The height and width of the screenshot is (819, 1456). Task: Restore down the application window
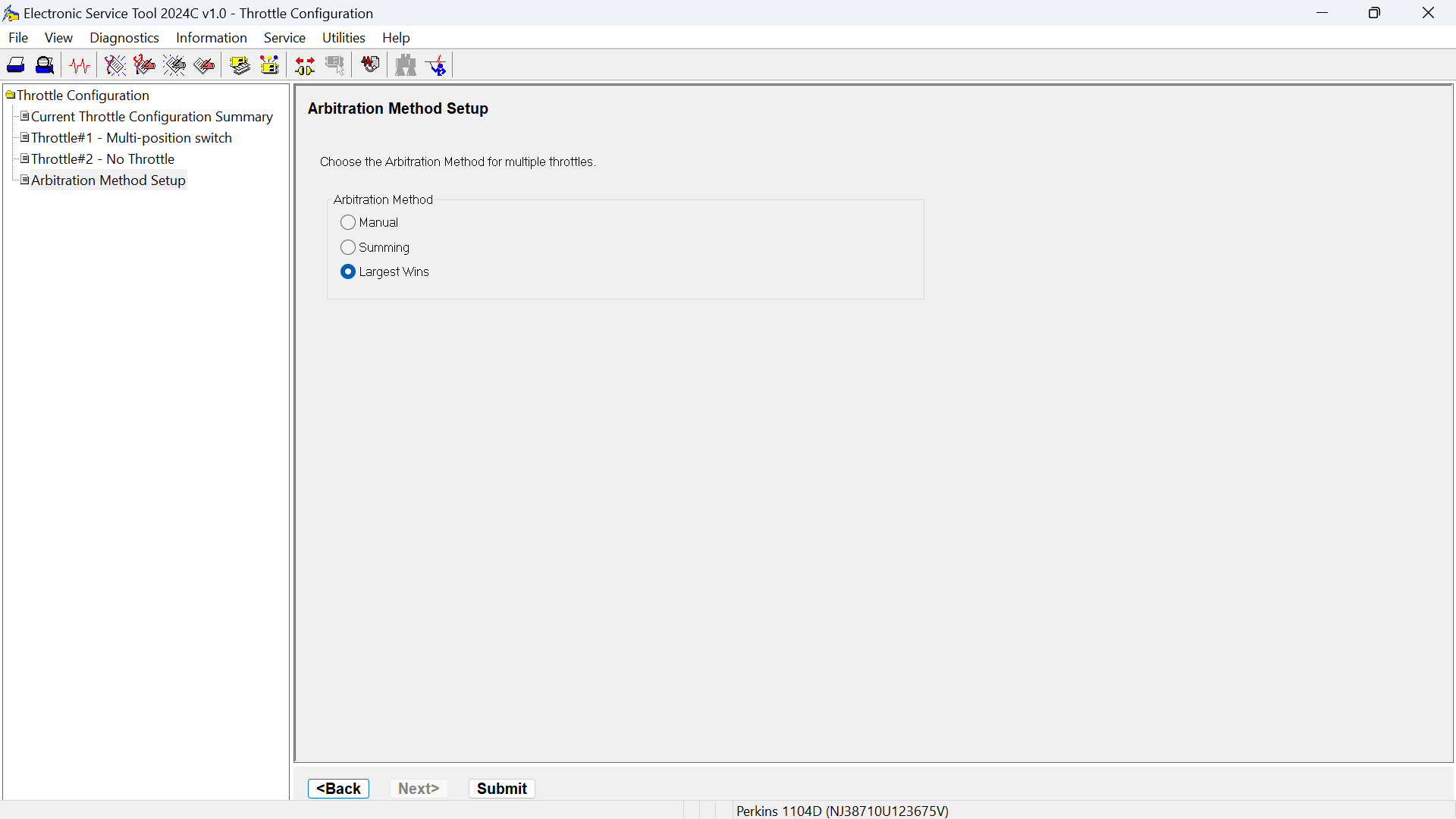click(1374, 13)
